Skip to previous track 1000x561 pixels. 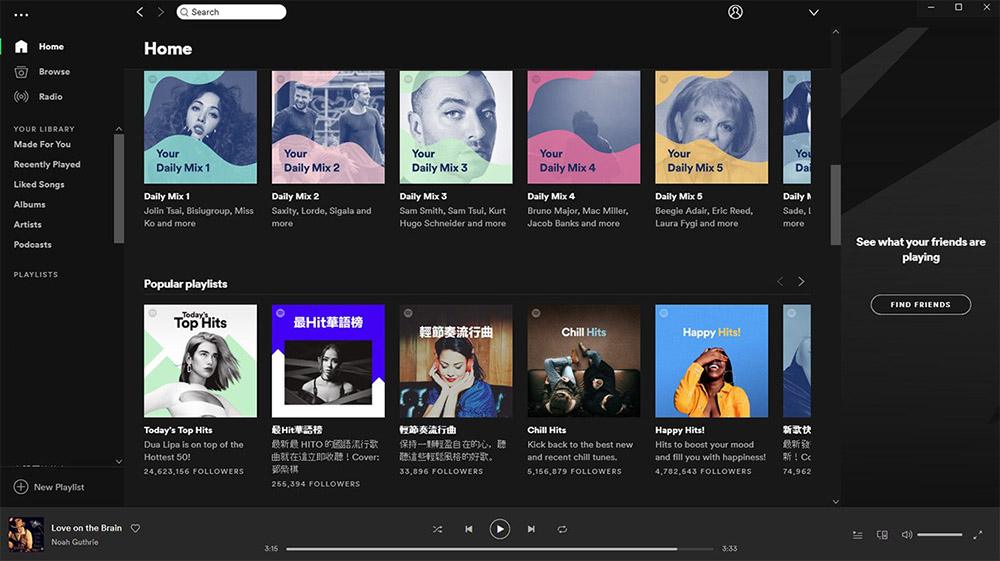pos(469,529)
